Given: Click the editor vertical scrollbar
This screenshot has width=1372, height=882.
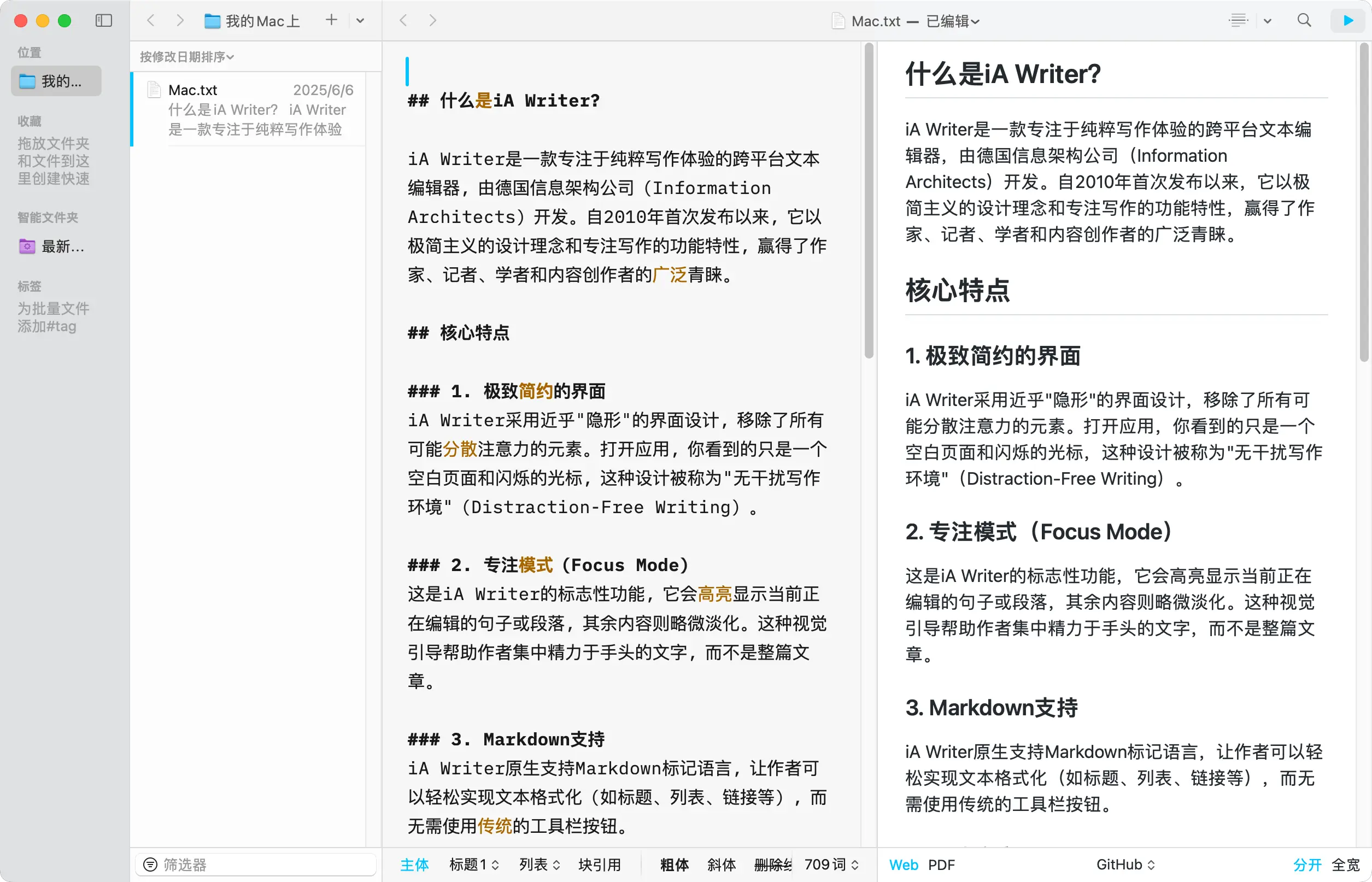Looking at the screenshot, I should pyautogui.click(x=869, y=201).
